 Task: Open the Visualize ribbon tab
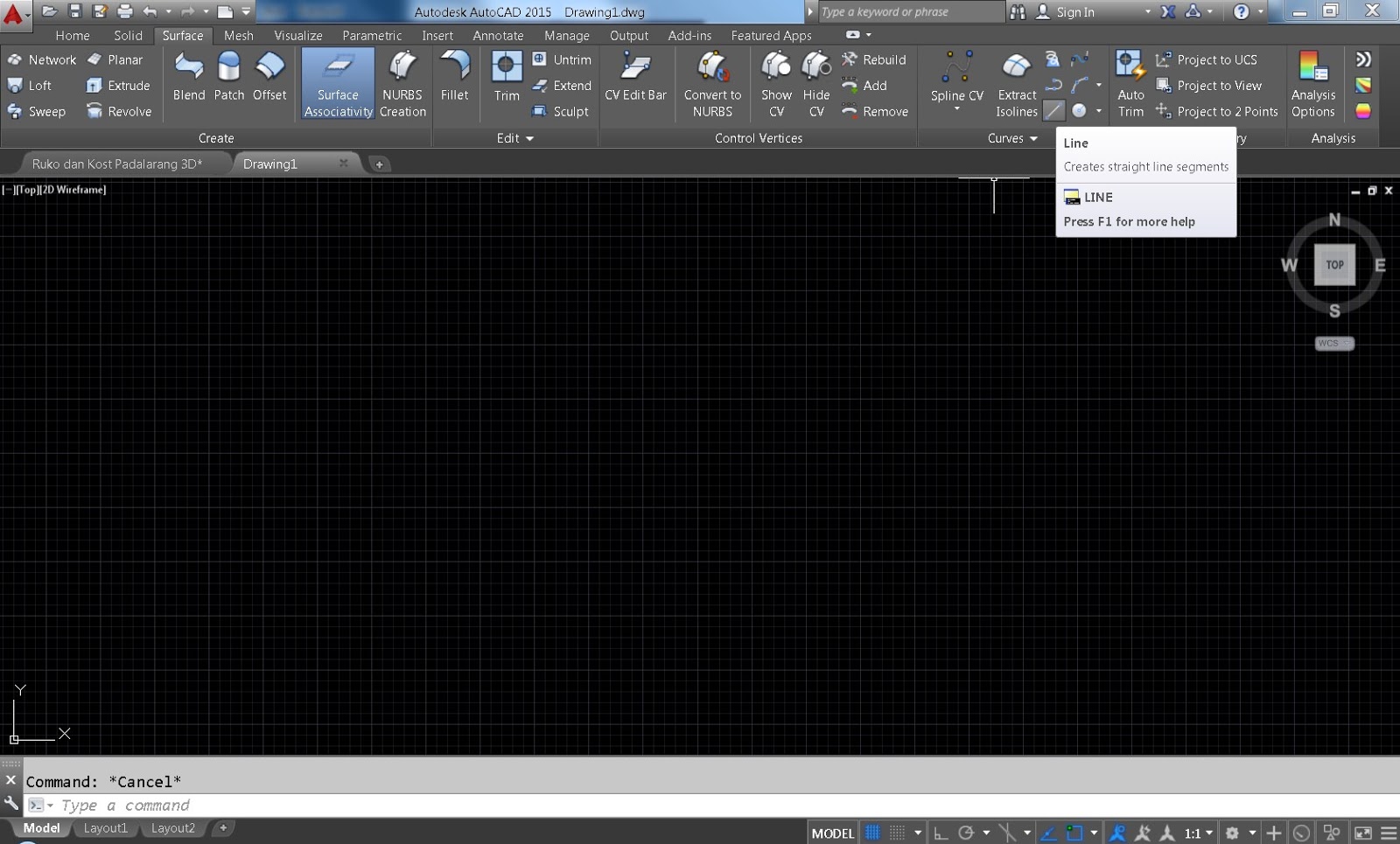pyautogui.click(x=298, y=36)
